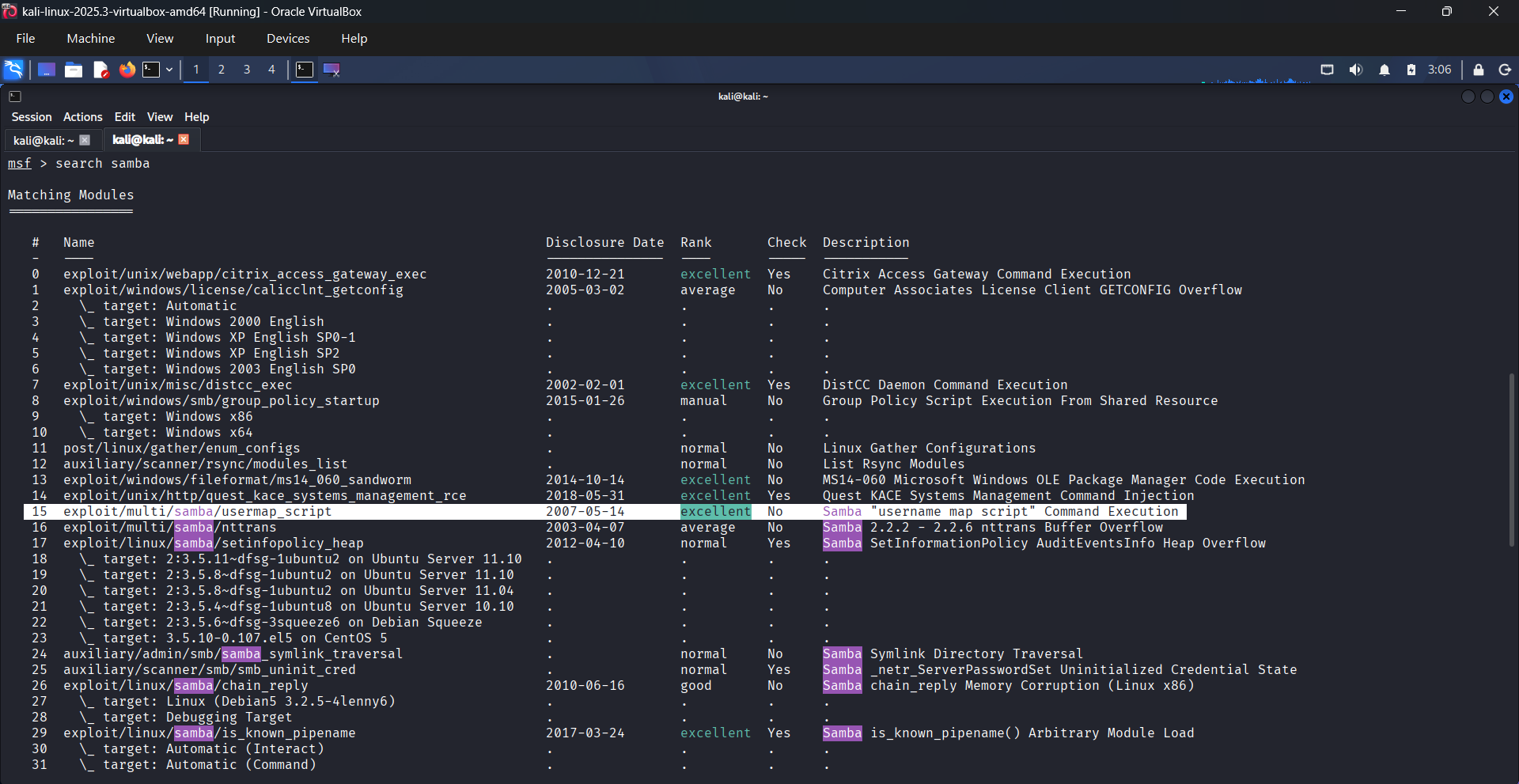The width and height of the screenshot is (1519, 784).
Task: Click the 'Rank' column header
Action: point(696,243)
